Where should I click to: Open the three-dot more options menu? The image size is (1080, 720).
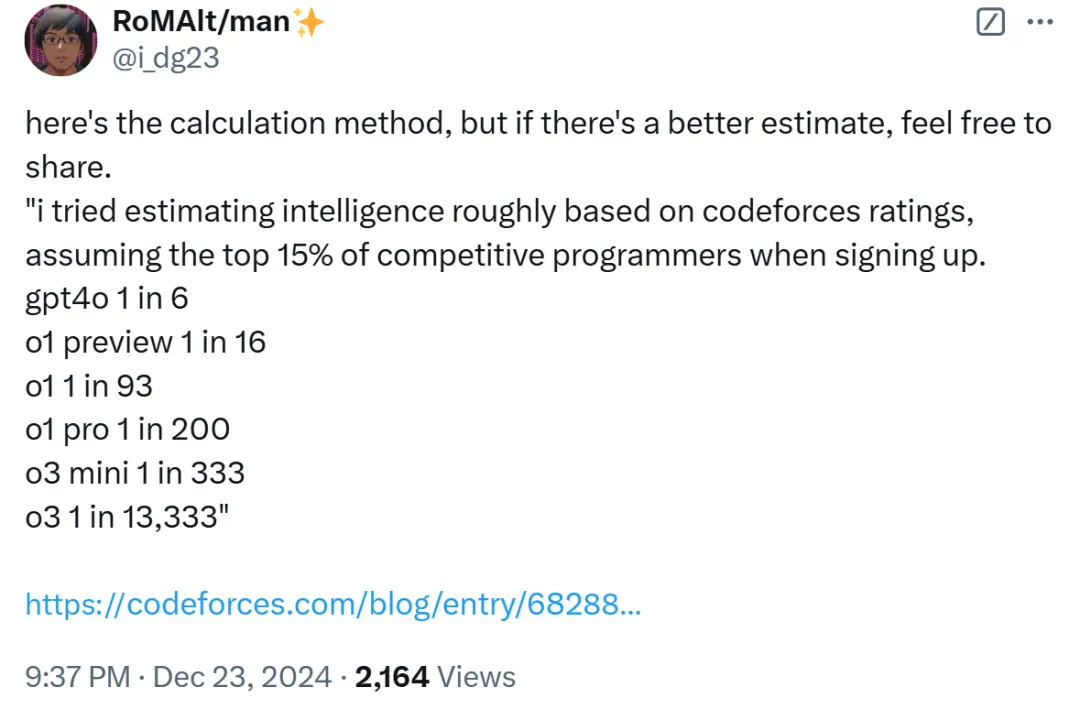(1040, 22)
